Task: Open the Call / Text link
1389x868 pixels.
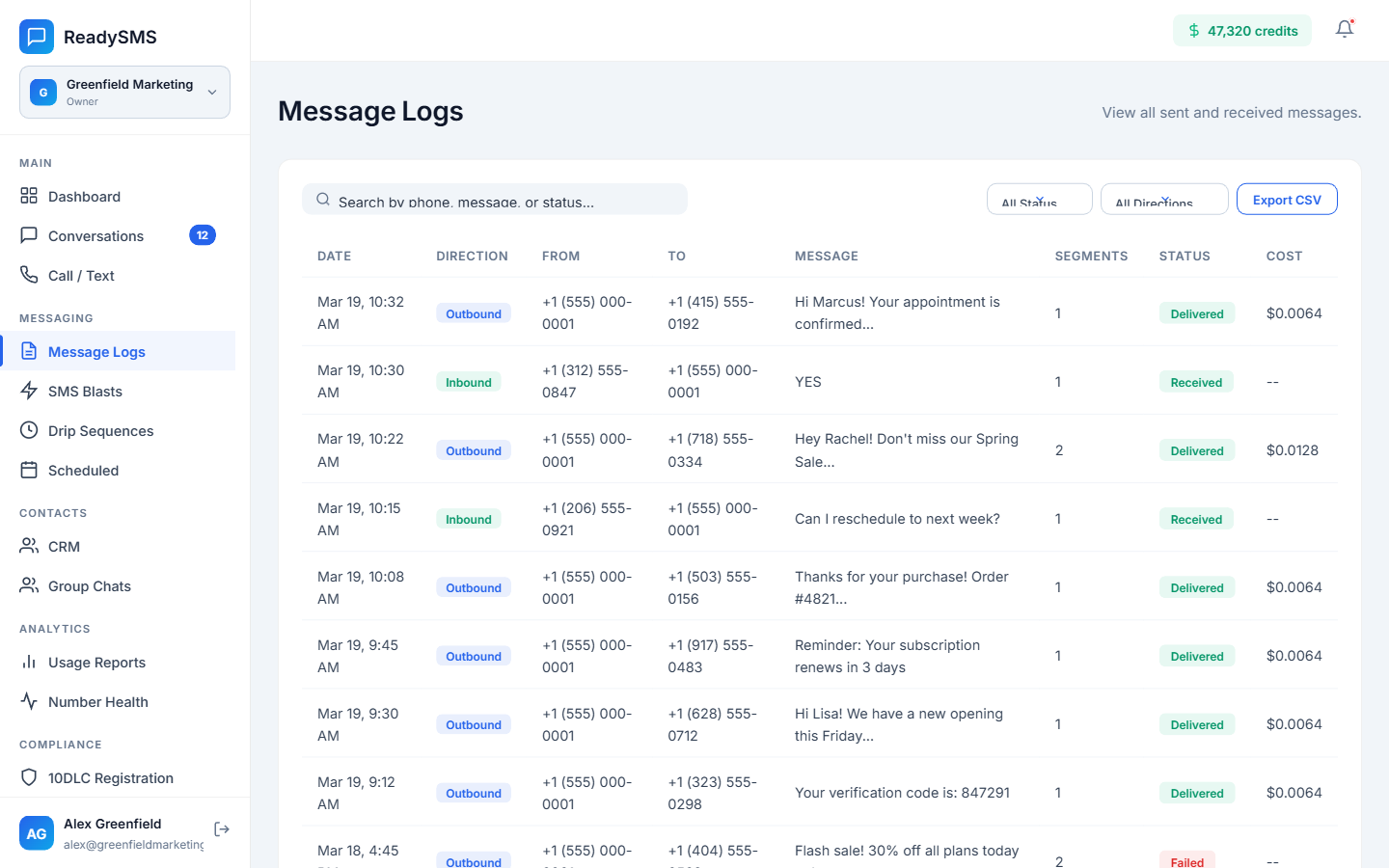Action: 118,275
